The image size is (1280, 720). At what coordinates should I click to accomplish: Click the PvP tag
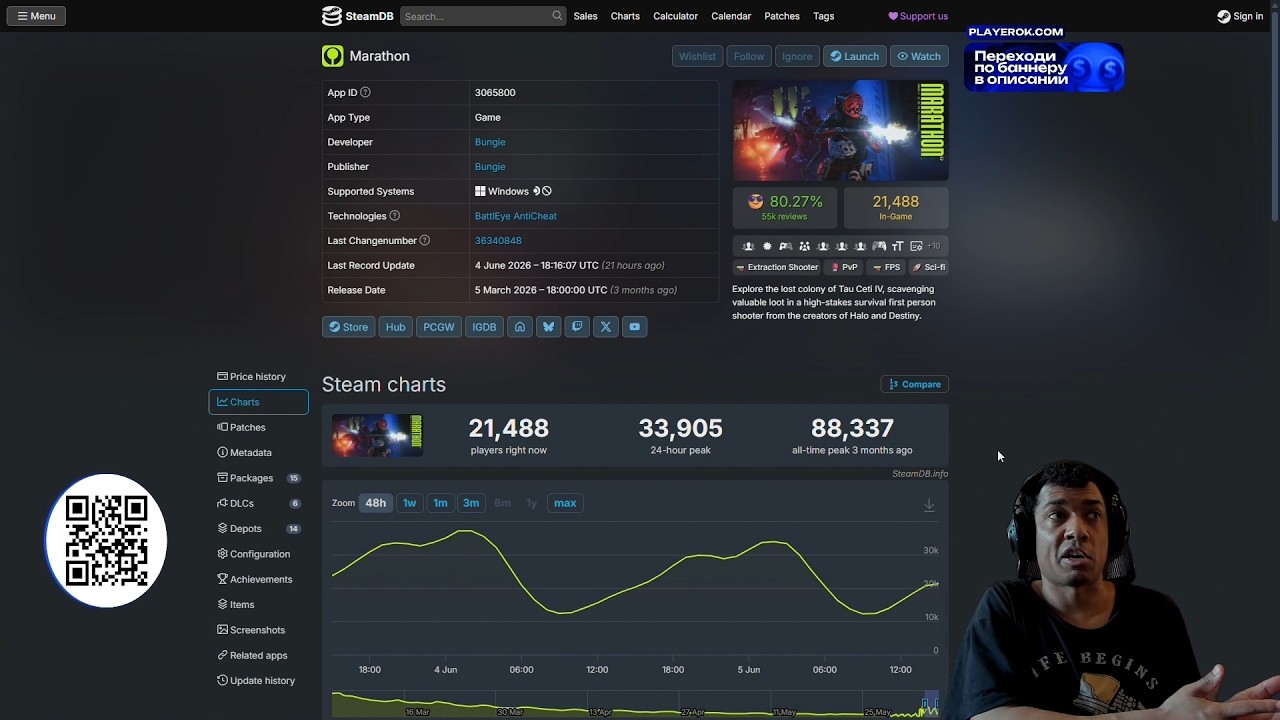[x=845, y=267]
